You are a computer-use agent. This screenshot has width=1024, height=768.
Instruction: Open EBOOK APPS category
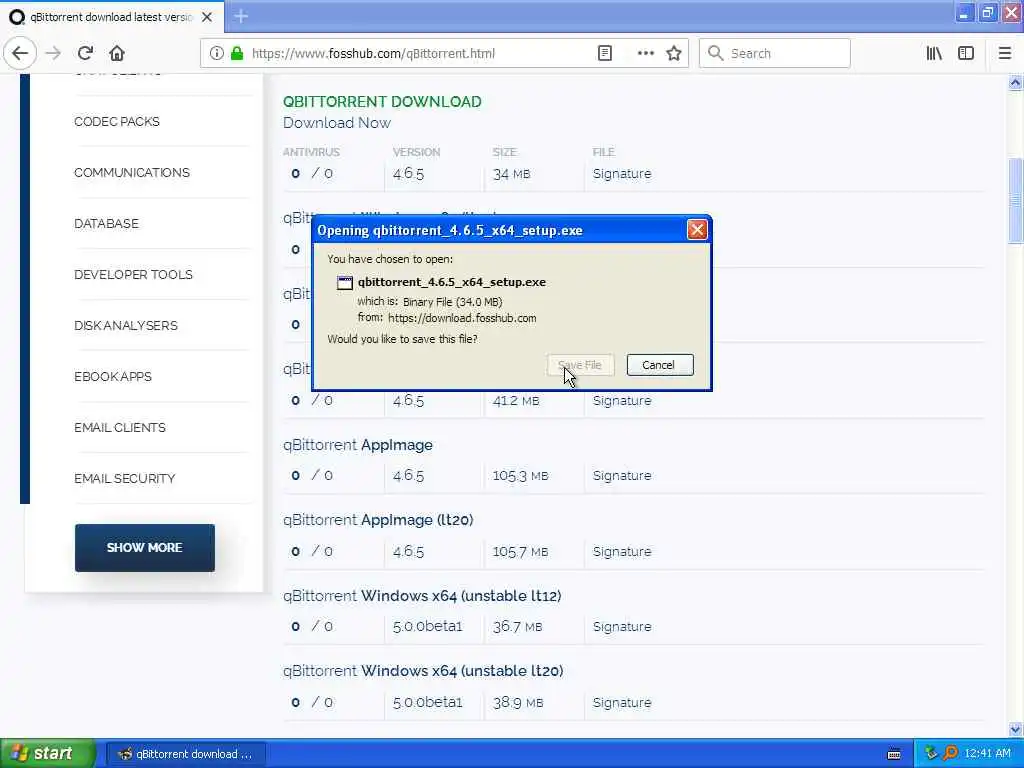[x=113, y=376]
